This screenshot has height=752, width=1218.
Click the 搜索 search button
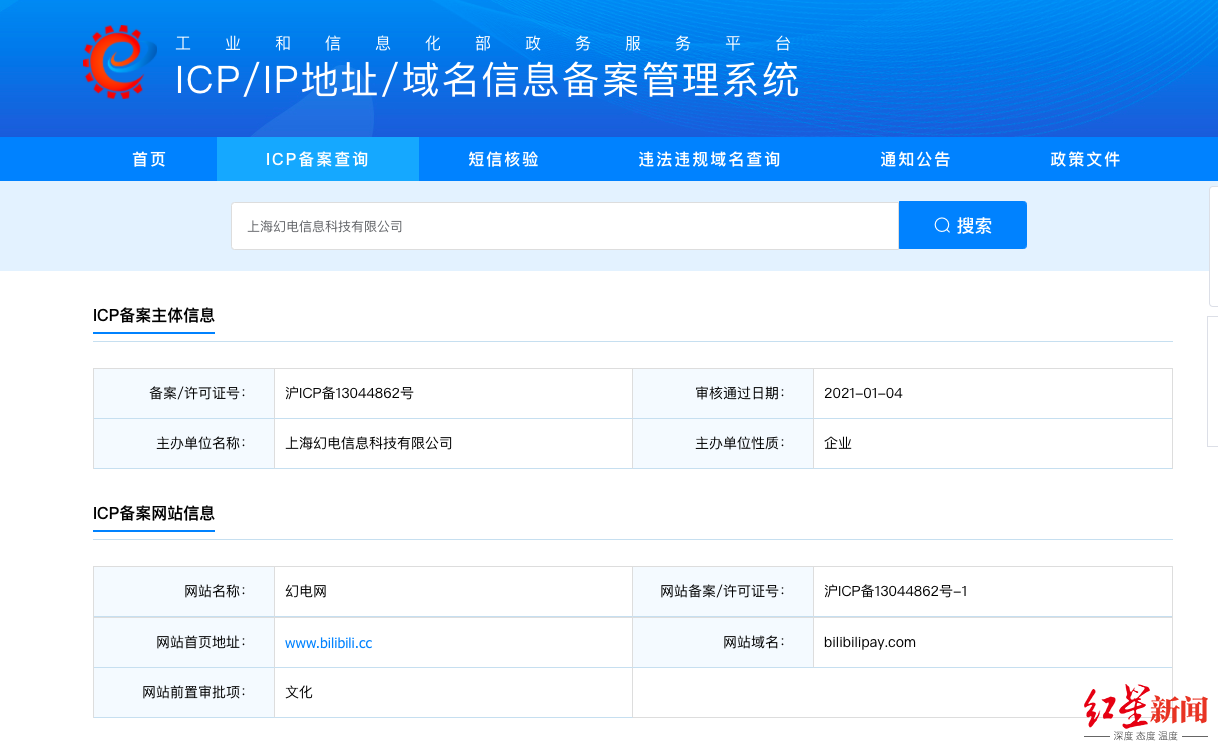click(x=962, y=224)
